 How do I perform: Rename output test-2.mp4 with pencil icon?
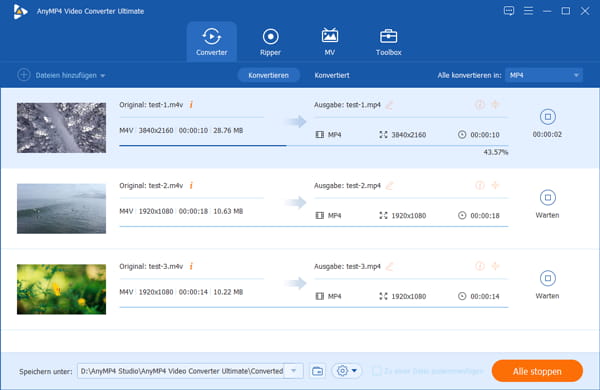click(x=389, y=186)
